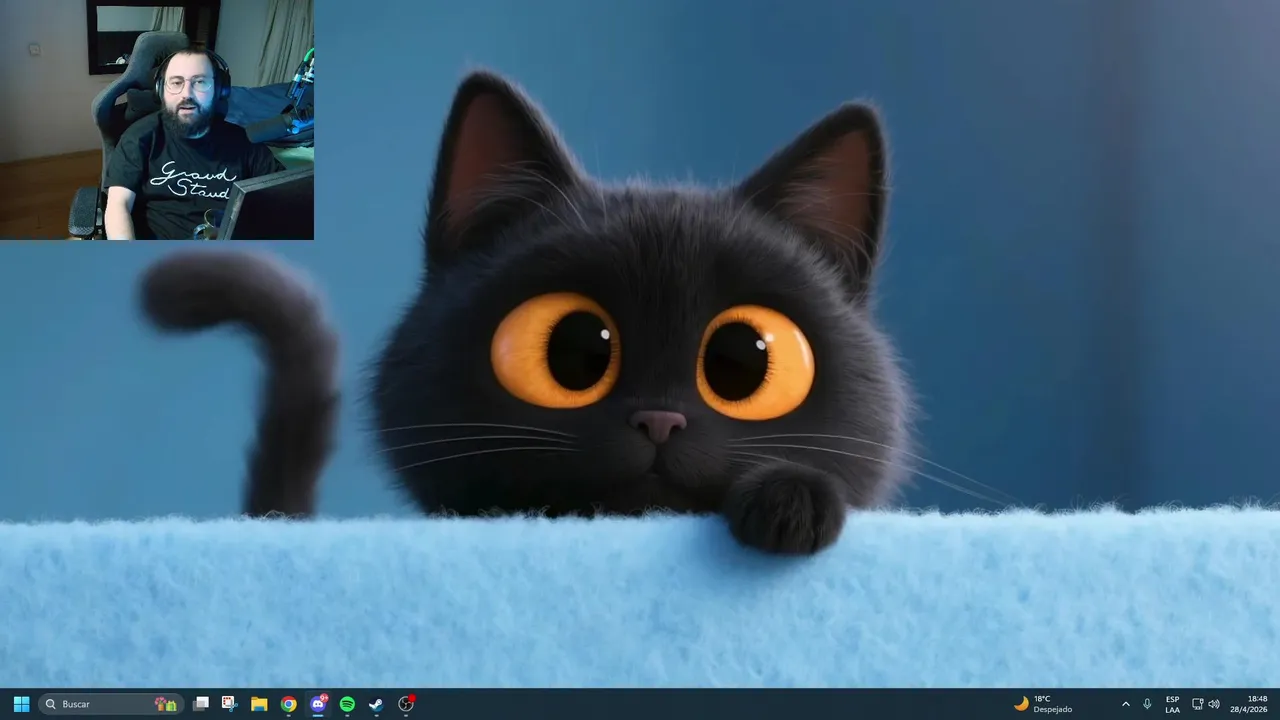Open Google Chrome from the taskbar
1280x720 pixels.
[x=288, y=704]
